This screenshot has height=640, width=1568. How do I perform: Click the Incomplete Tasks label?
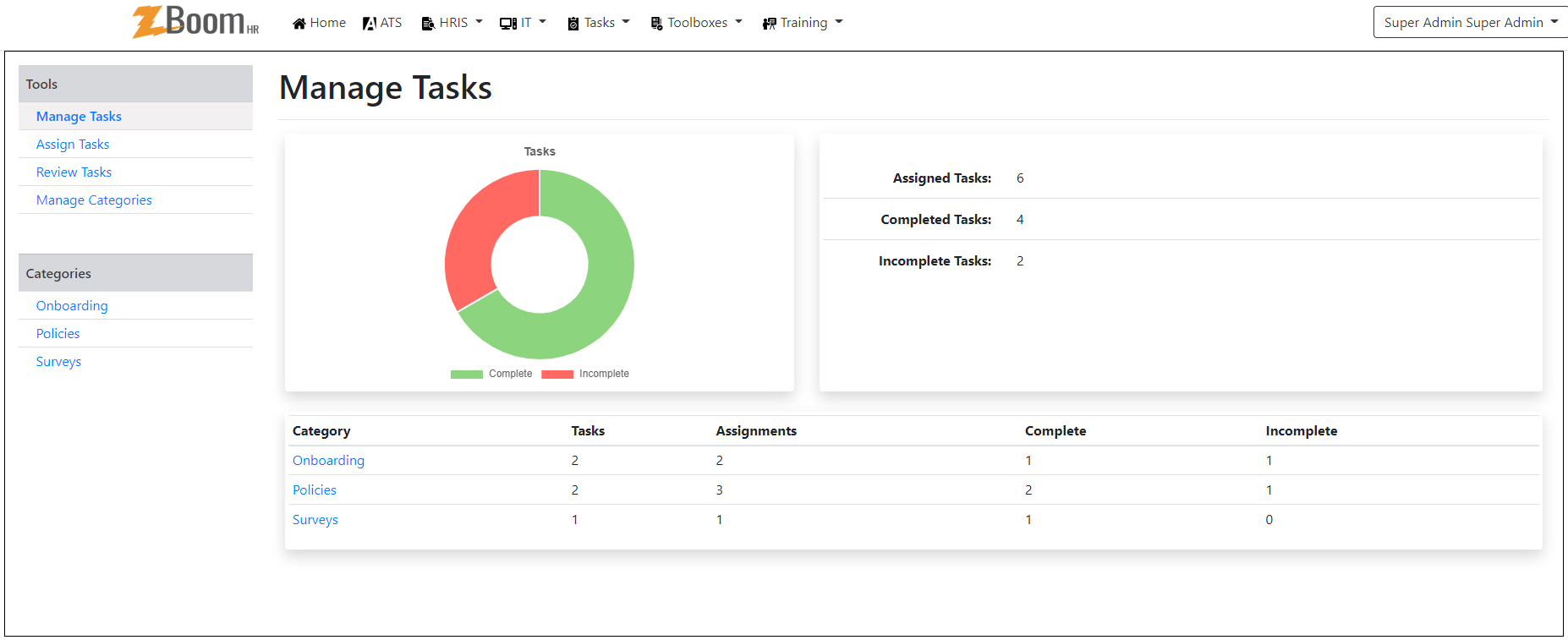pos(935,261)
